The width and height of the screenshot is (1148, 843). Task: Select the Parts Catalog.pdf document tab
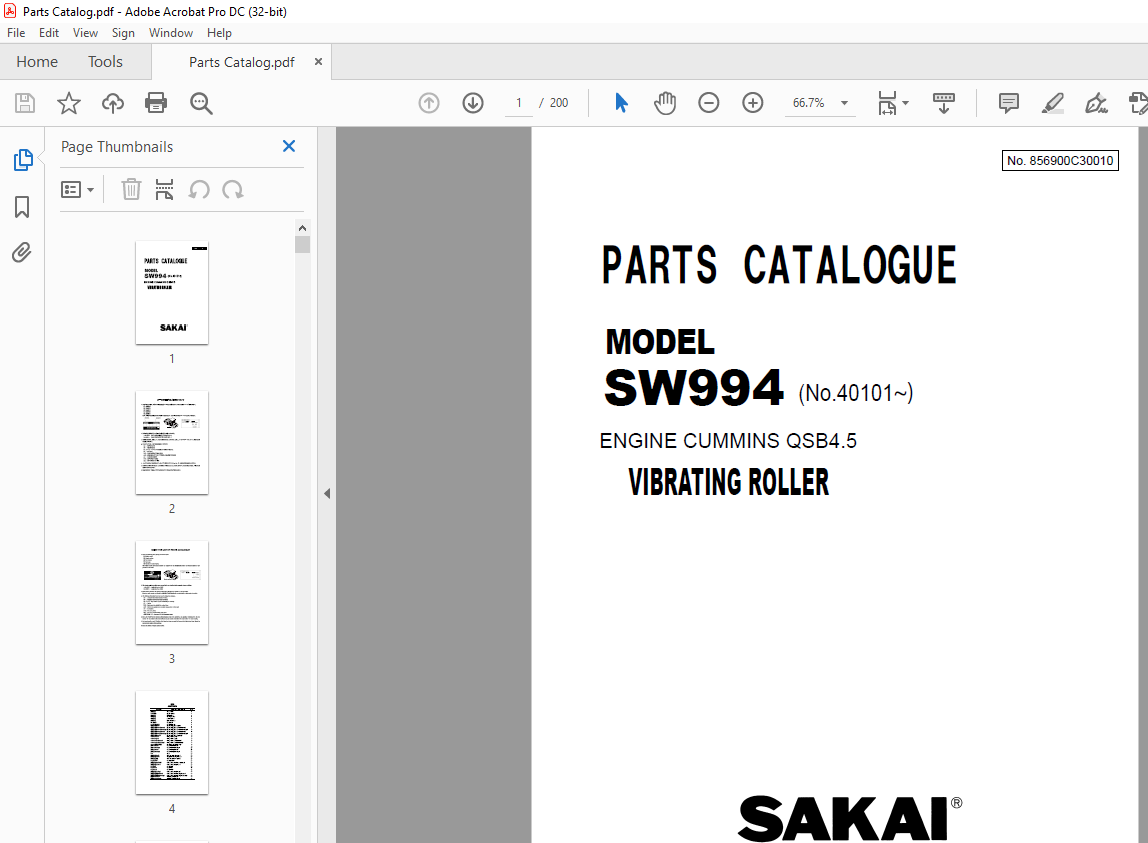(242, 62)
